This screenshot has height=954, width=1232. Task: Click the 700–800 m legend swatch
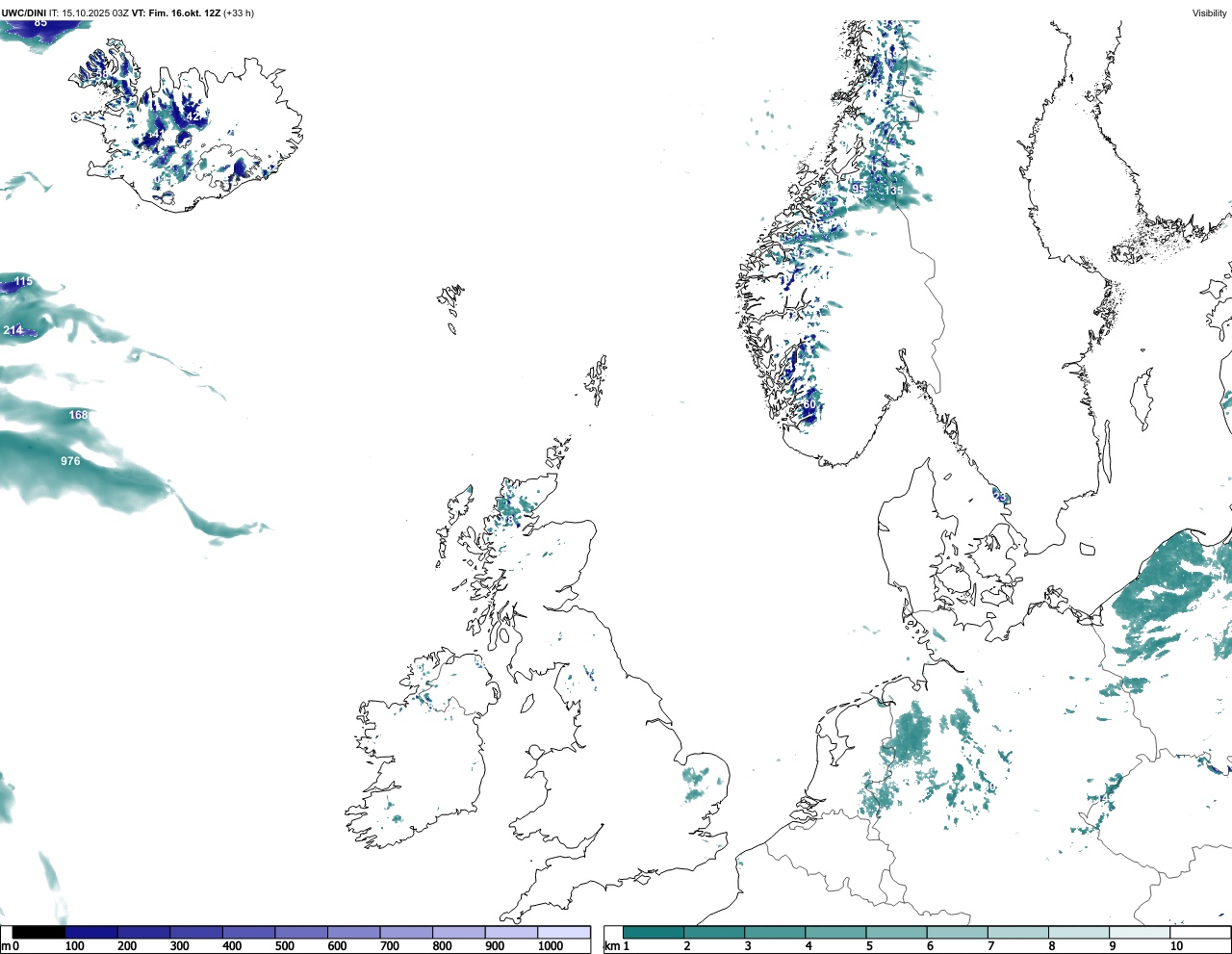(406, 932)
